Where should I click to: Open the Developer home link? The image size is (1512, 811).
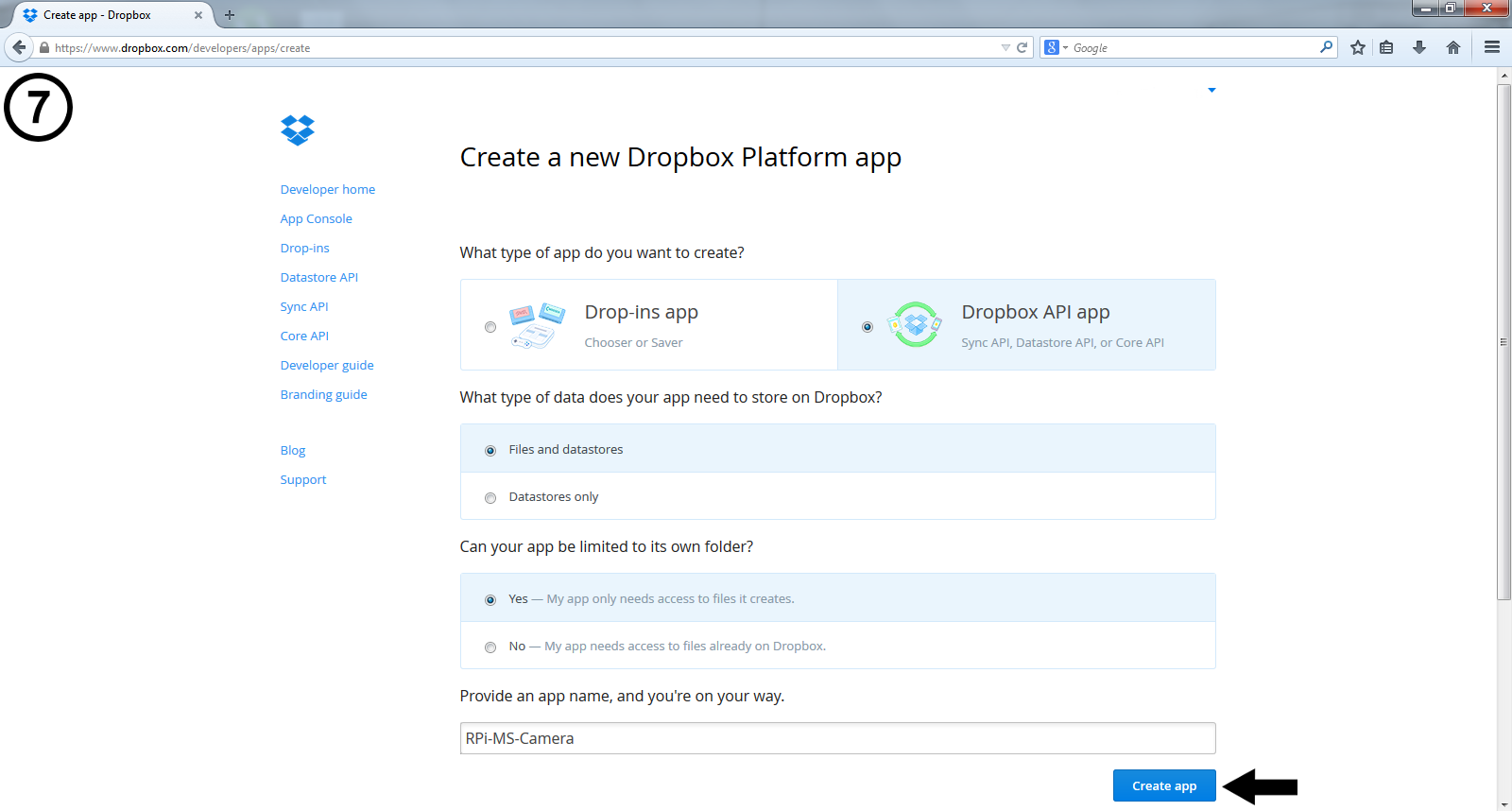click(328, 189)
